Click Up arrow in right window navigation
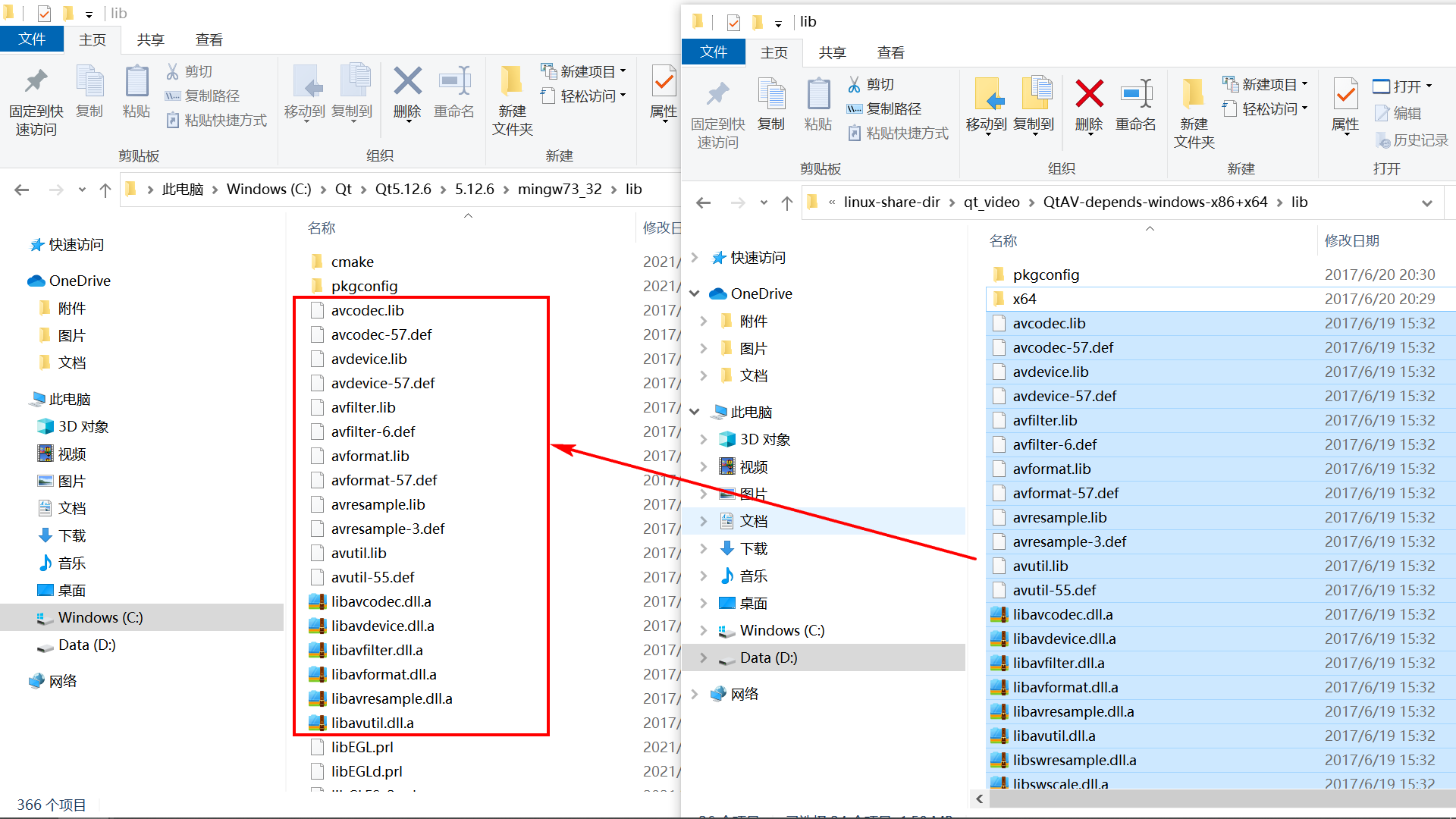This screenshot has height=819, width=1456. click(x=787, y=202)
